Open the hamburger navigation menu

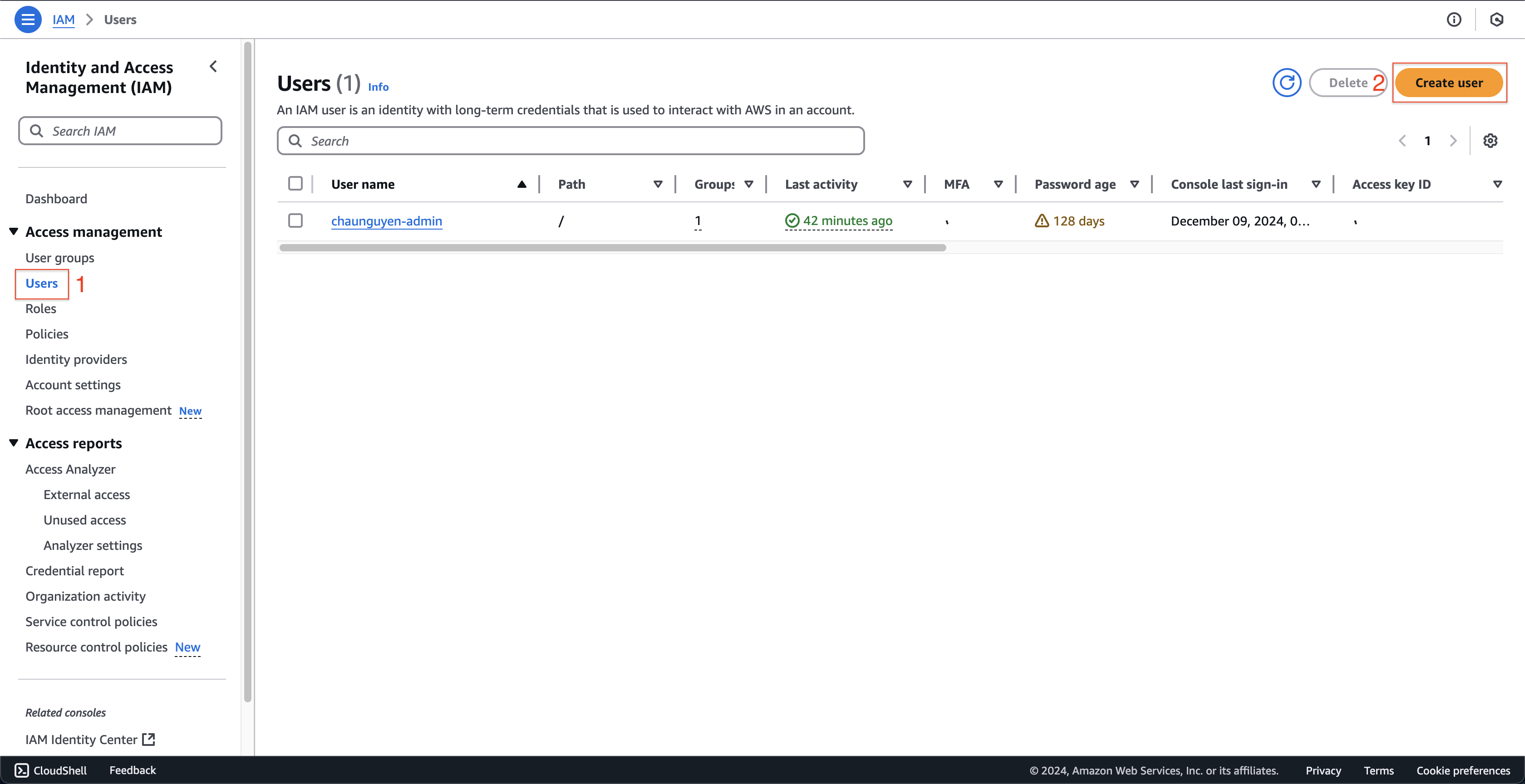[x=27, y=20]
